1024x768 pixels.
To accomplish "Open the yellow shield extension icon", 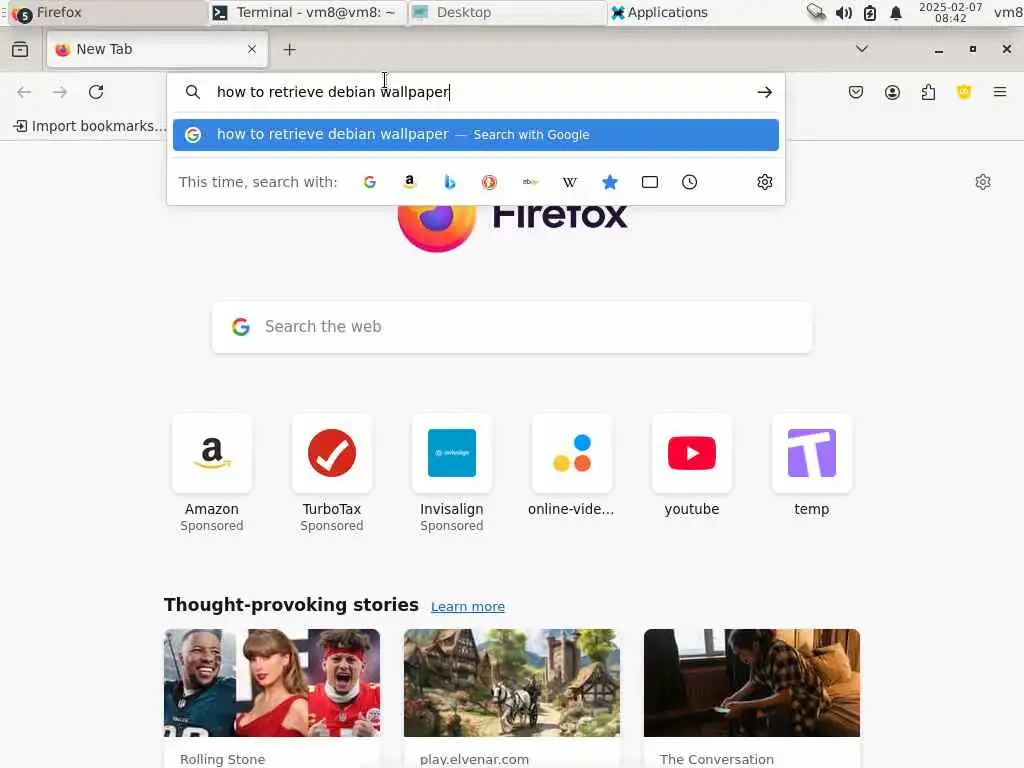I will (964, 93).
